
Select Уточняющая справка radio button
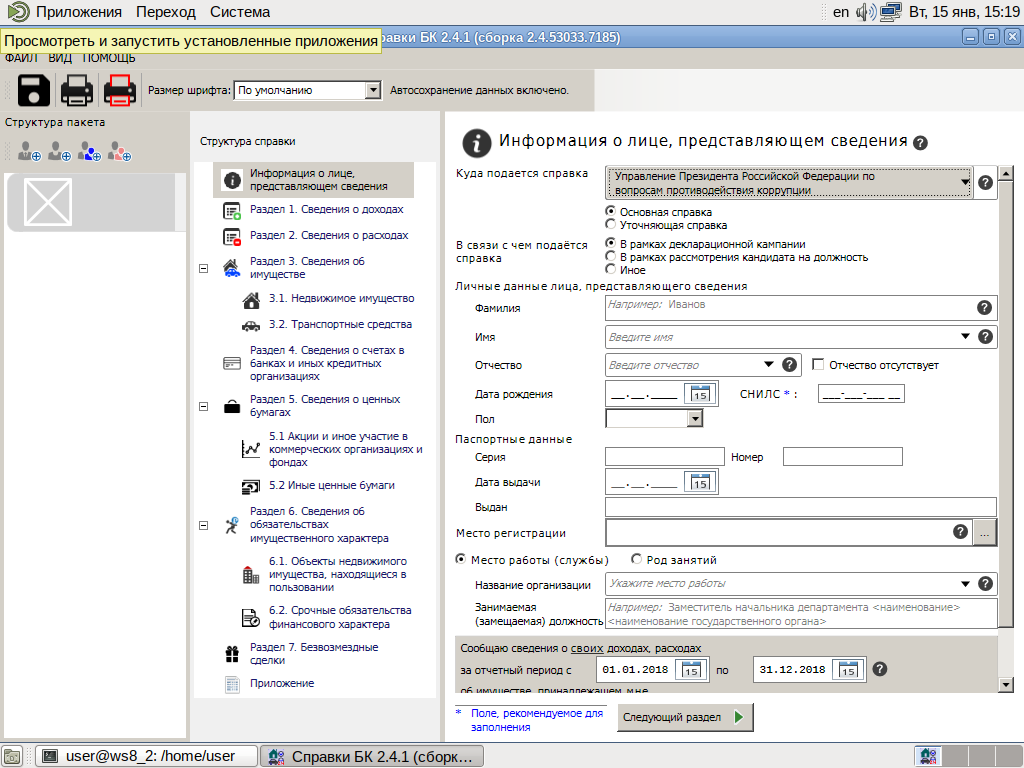[x=611, y=224]
